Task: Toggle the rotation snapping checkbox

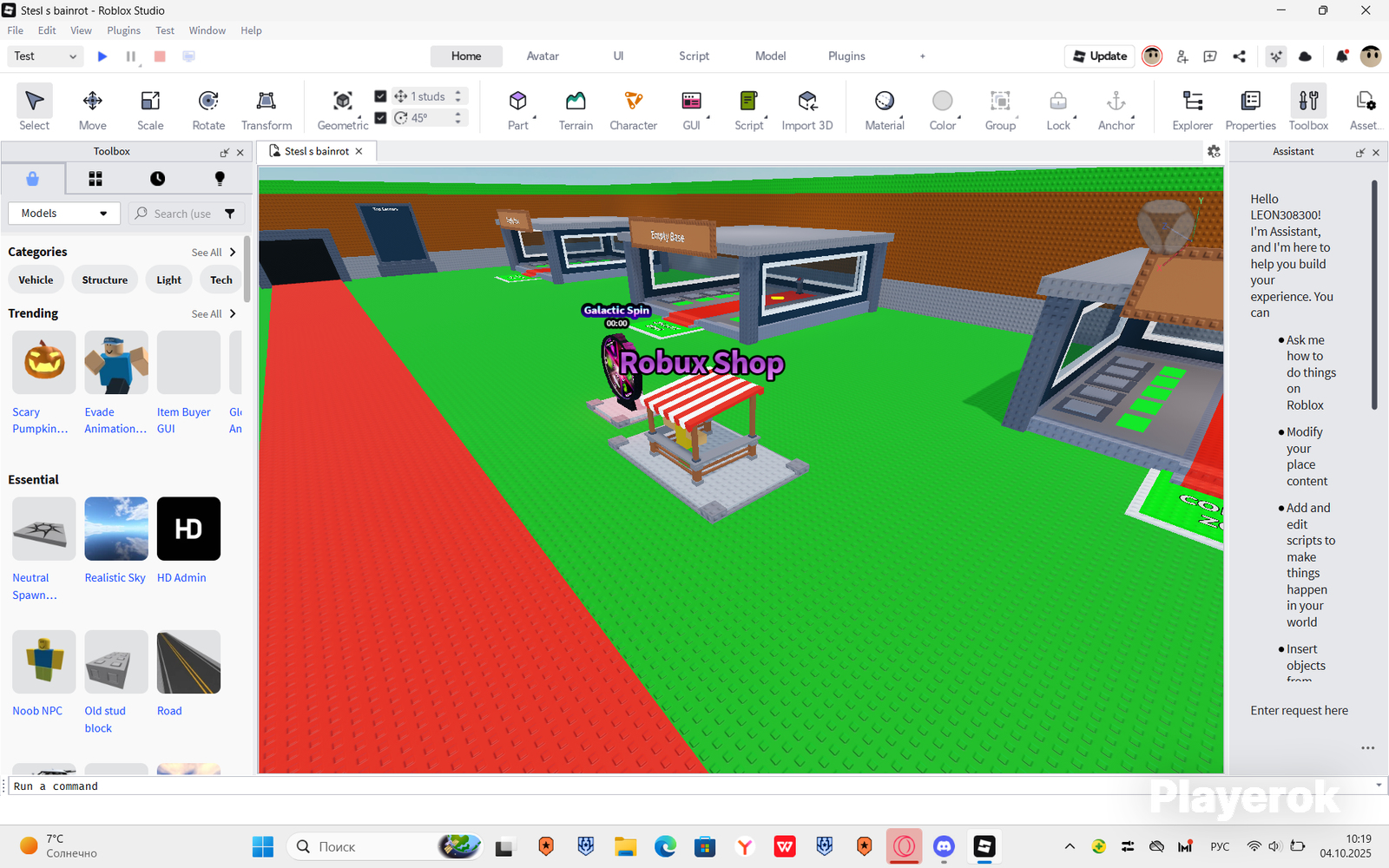Action: point(380,118)
